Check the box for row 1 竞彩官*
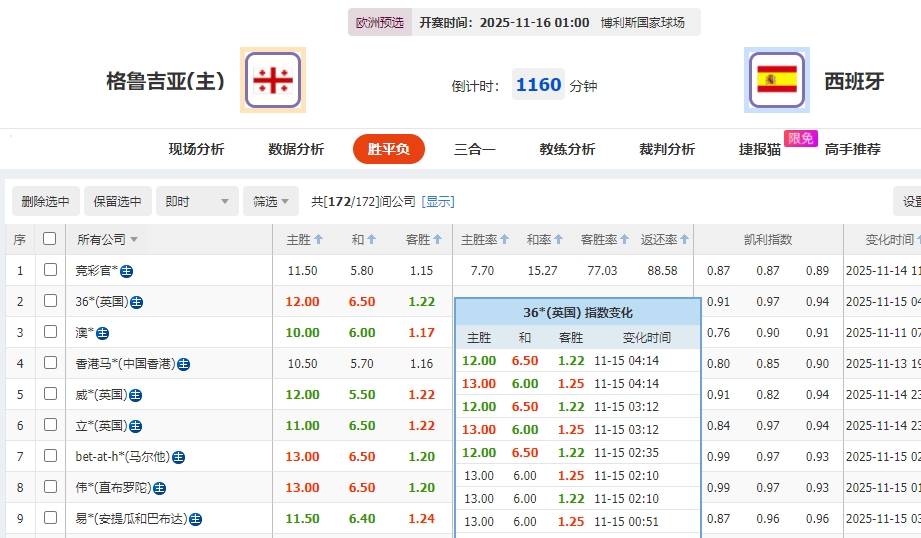Viewport: 921px width, 538px height. 51,270
